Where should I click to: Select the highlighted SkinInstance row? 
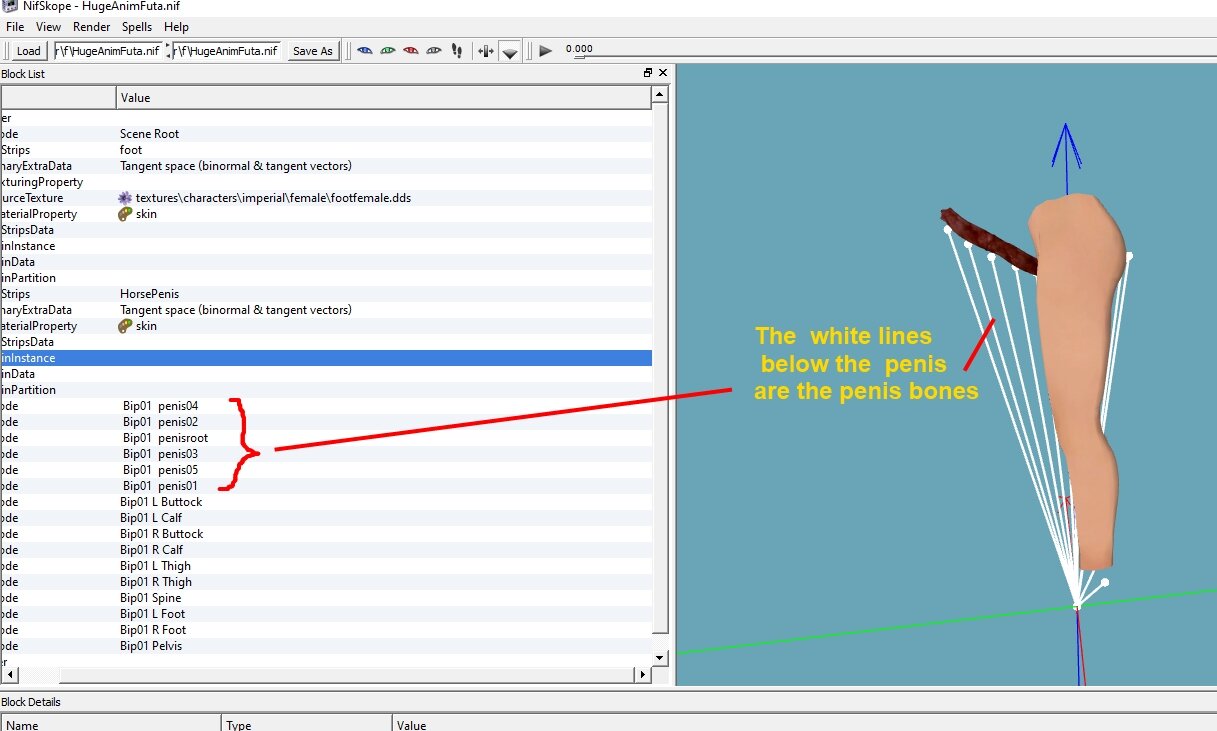coord(326,358)
